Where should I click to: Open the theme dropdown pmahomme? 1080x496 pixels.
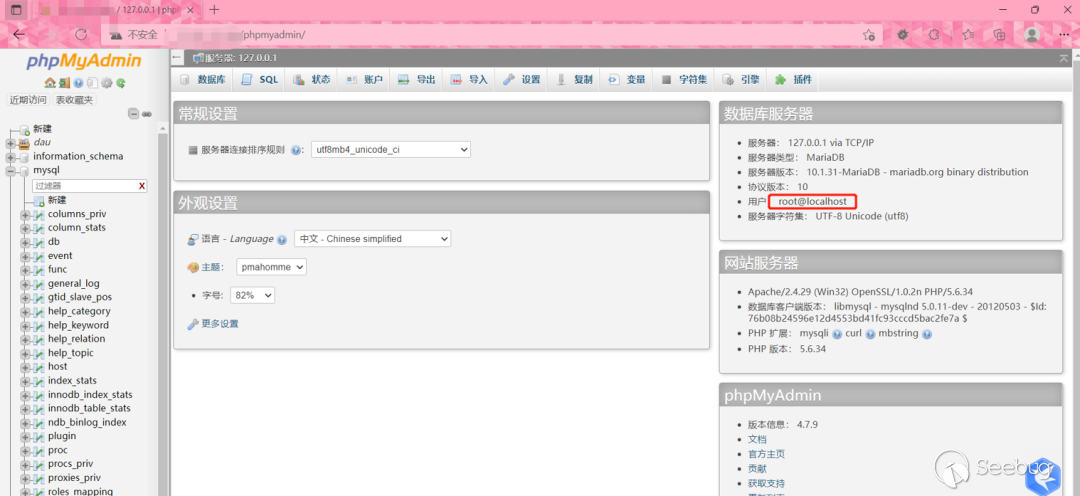click(x=271, y=267)
